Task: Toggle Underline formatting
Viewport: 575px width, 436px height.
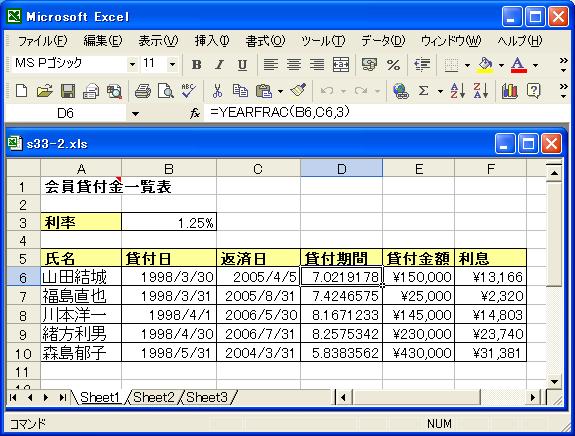Action: pyautogui.click(x=242, y=65)
